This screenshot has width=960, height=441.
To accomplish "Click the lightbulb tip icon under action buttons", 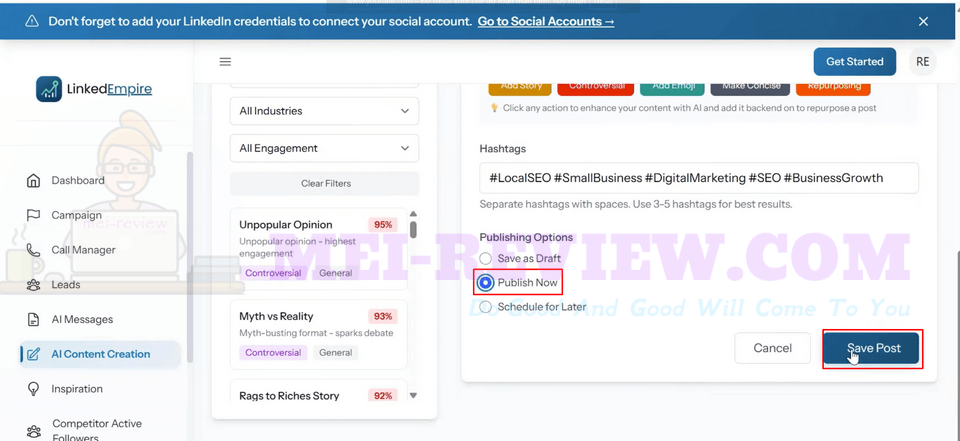I will (495, 108).
